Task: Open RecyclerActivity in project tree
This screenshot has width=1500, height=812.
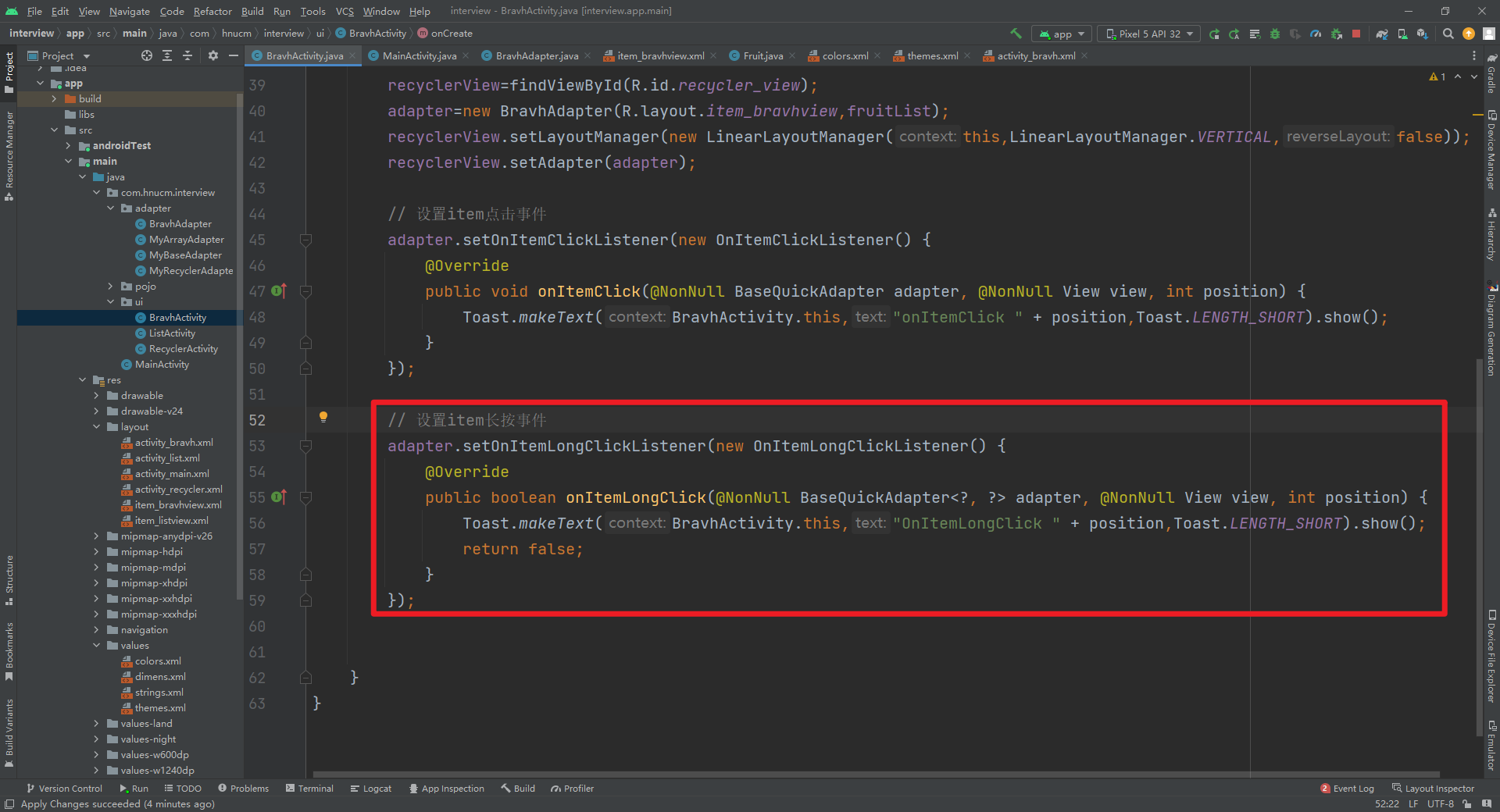Action: pos(184,349)
